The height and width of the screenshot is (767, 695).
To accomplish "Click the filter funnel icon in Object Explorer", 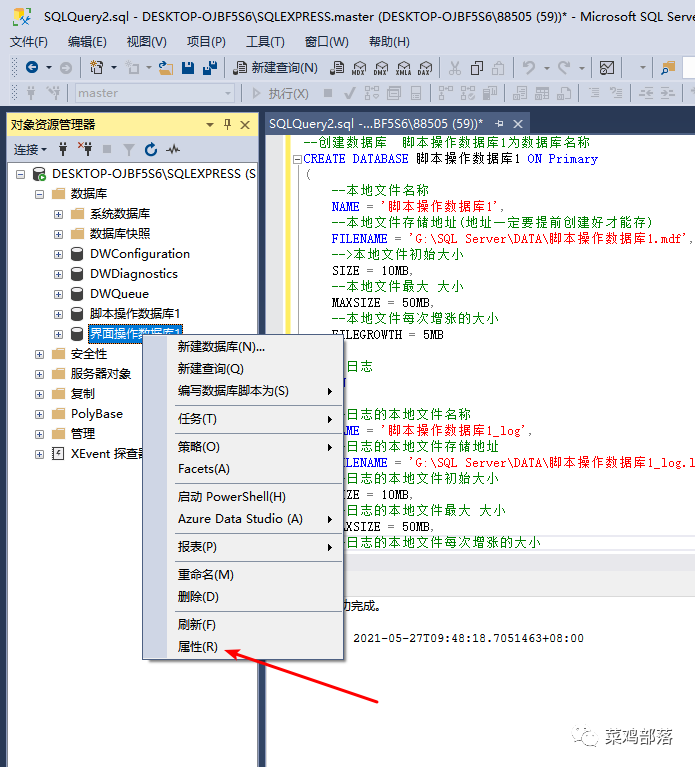I will (x=129, y=149).
